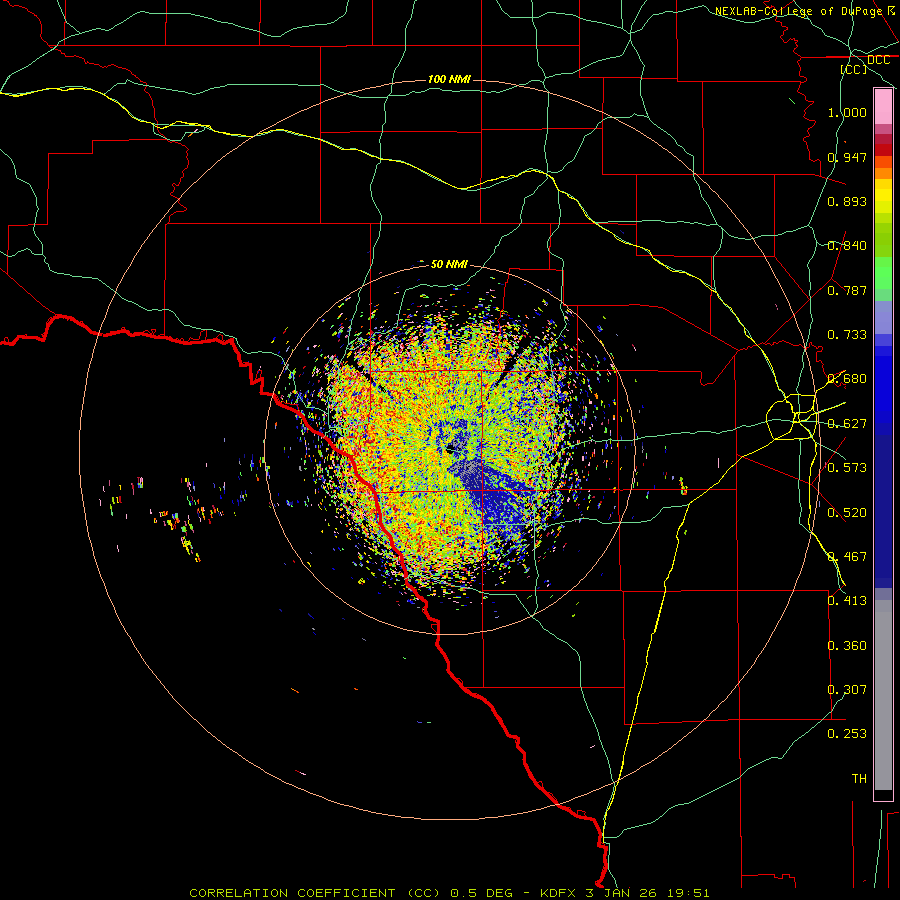Click the '50 NMI' range ring label
This screenshot has height=900, width=900.
tap(449, 264)
